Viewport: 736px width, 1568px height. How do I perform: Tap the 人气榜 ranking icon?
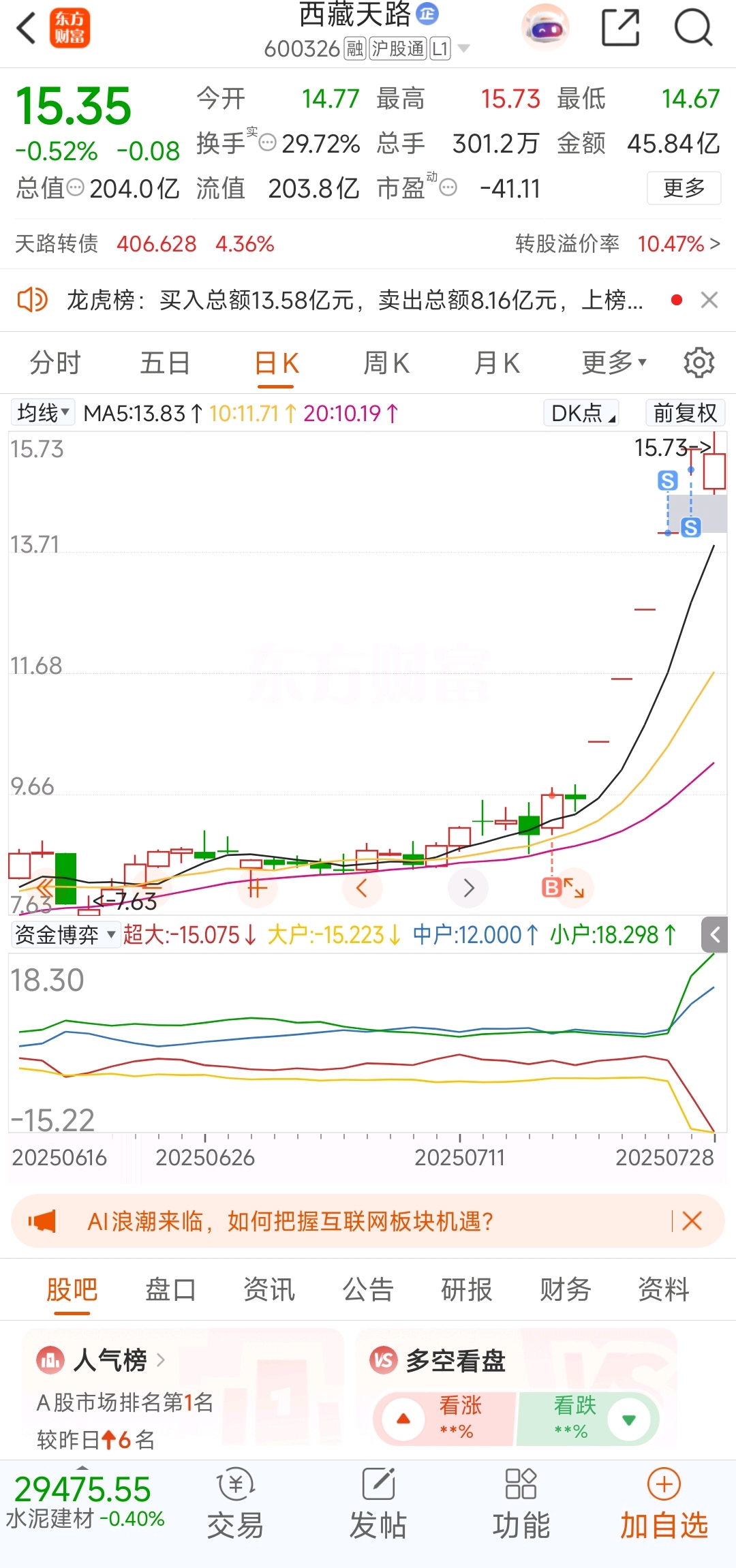[50, 1361]
